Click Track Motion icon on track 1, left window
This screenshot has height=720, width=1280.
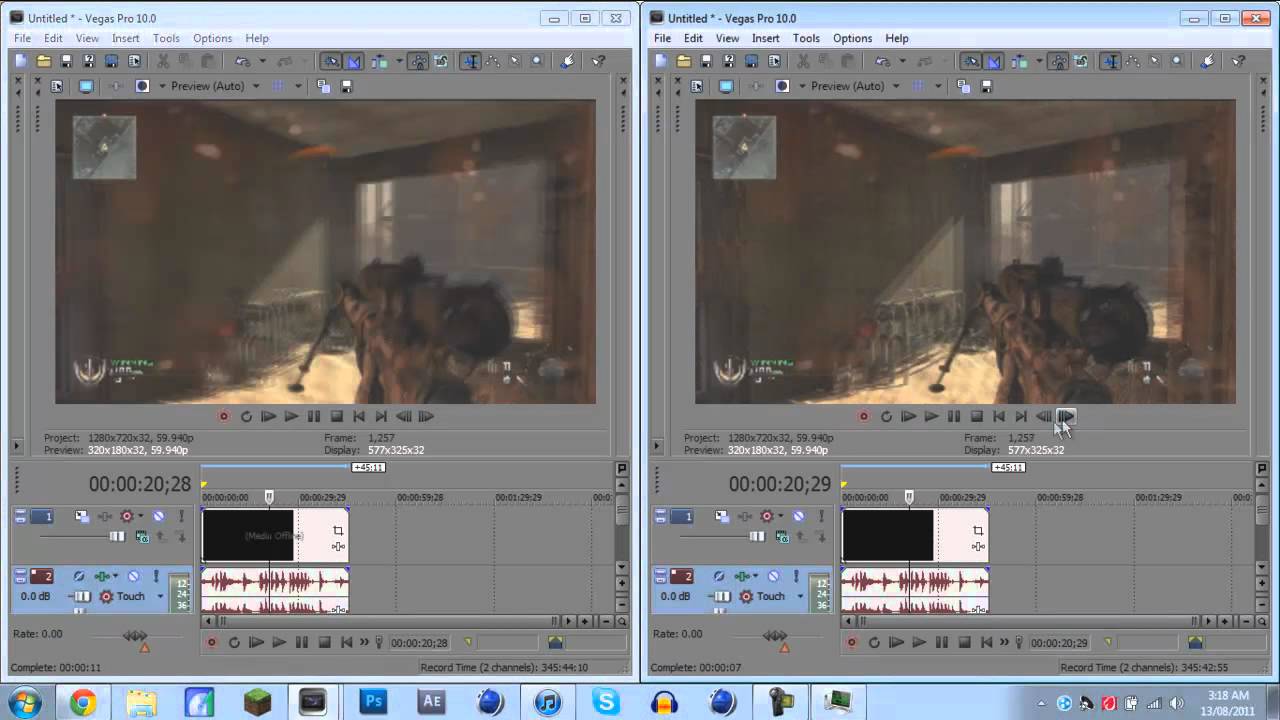(81, 516)
